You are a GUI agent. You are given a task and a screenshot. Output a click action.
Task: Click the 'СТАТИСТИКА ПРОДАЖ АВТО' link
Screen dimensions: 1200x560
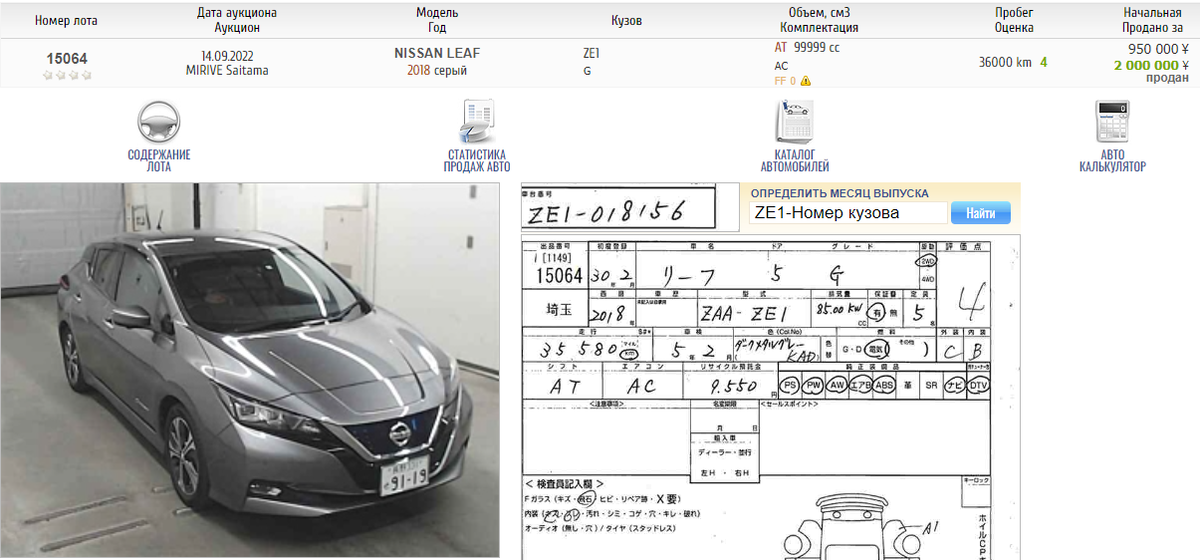point(477,161)
